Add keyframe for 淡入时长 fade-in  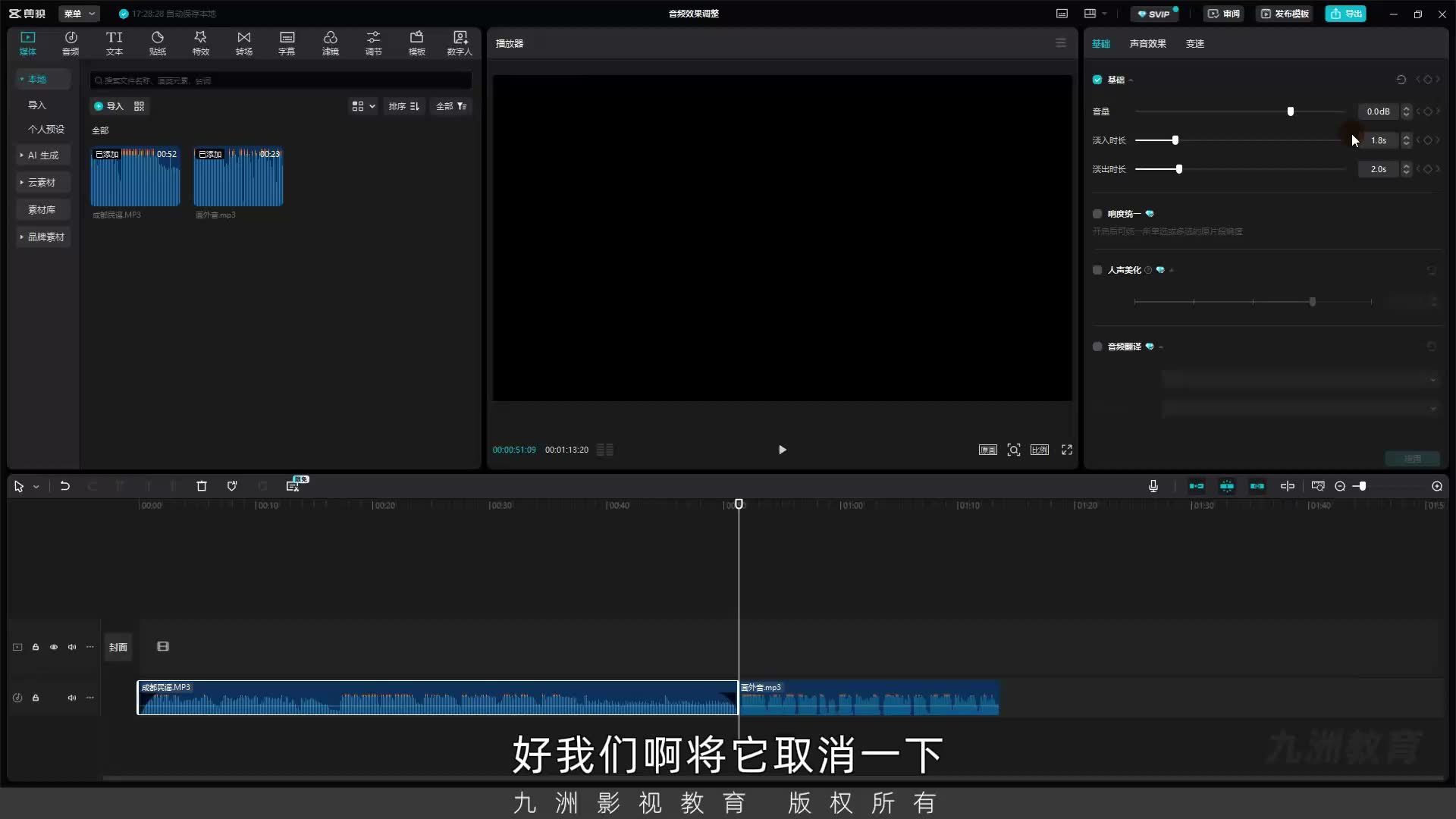[x=1428, y=140]
